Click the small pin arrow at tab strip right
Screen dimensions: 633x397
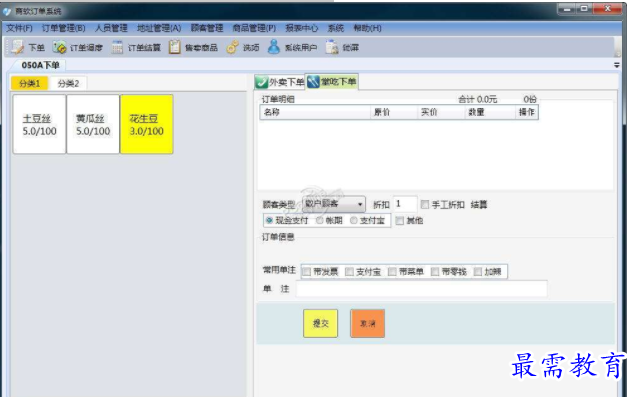tap(616, 65)
